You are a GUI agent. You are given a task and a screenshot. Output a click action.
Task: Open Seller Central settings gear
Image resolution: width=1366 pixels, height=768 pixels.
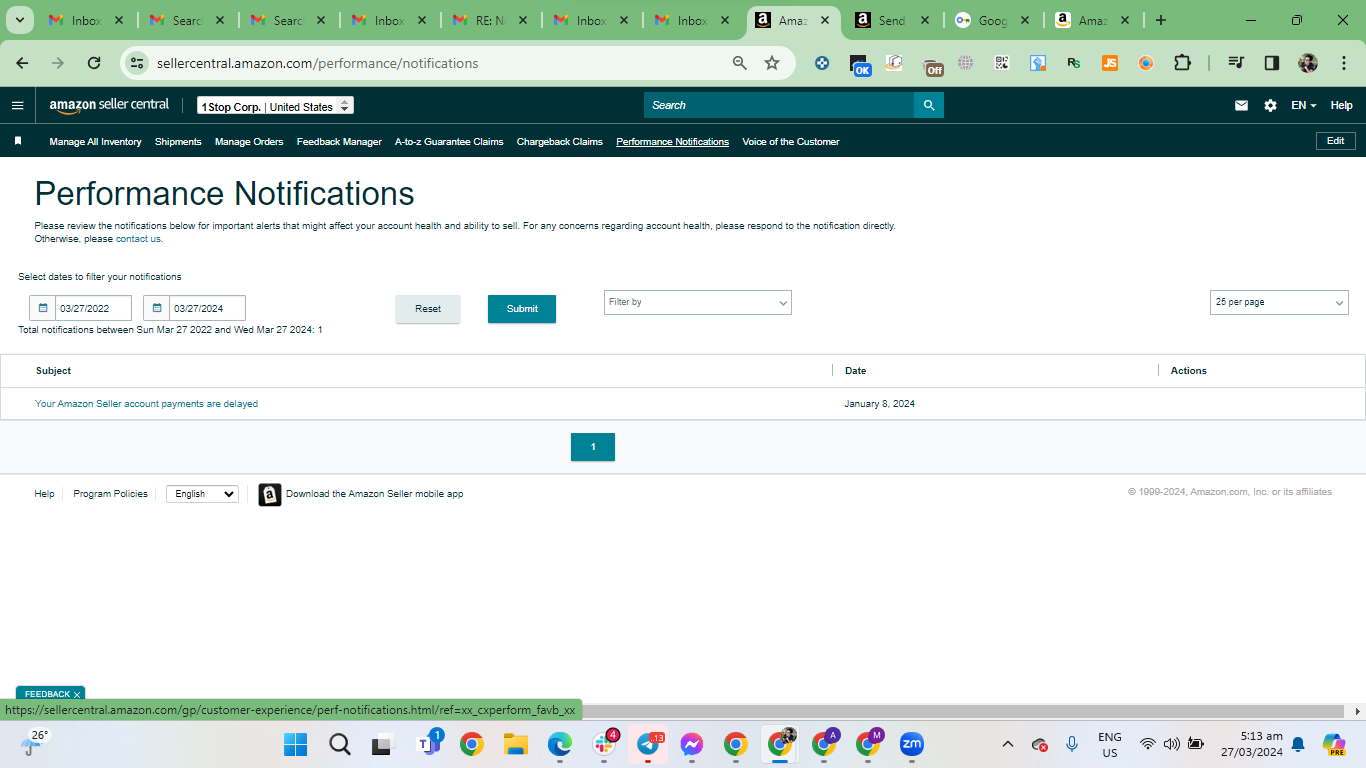point(1270,105)
